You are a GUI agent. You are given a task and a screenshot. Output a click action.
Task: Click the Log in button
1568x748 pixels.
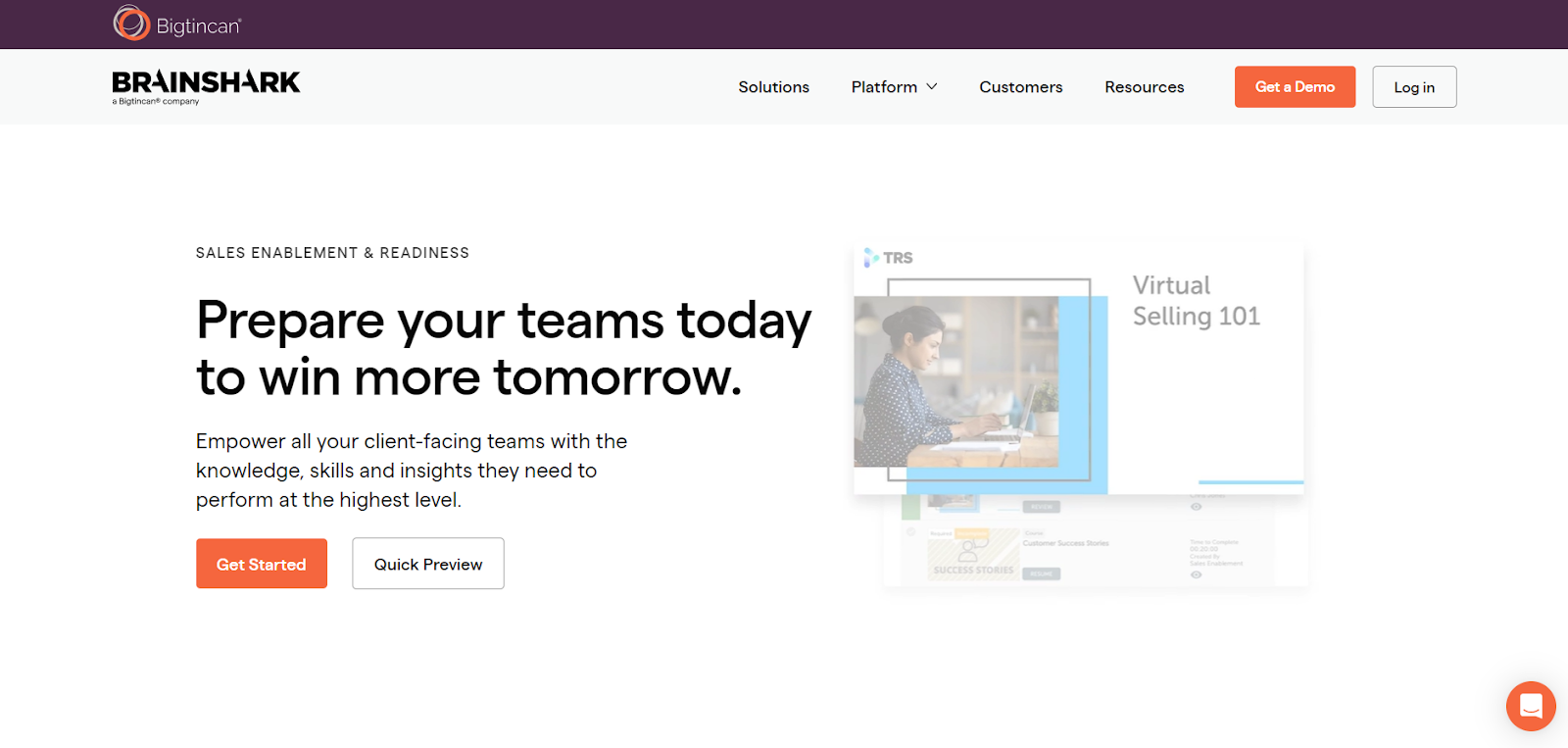[x=1414, y=87]
